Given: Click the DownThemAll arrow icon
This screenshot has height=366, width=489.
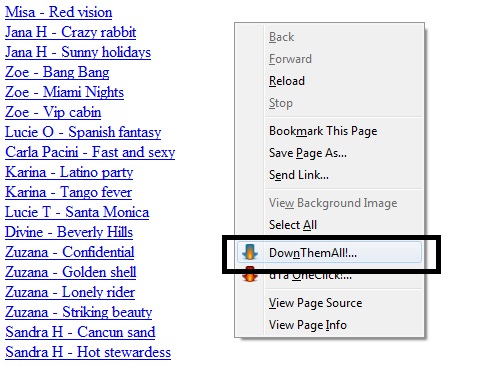Looking at the screenshot, I should (x=250, y=252).
